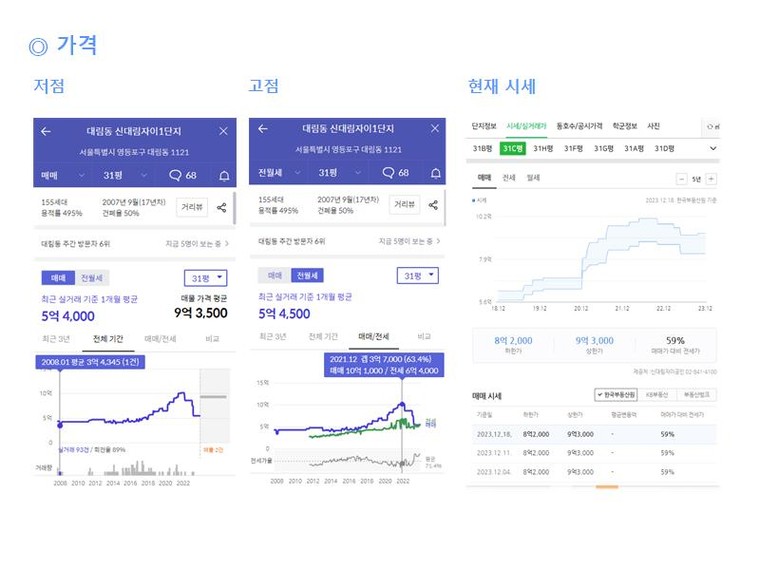Switch to 전세 price tab in 현재 시세
This screenshot has width=760, height=570.
508,178
